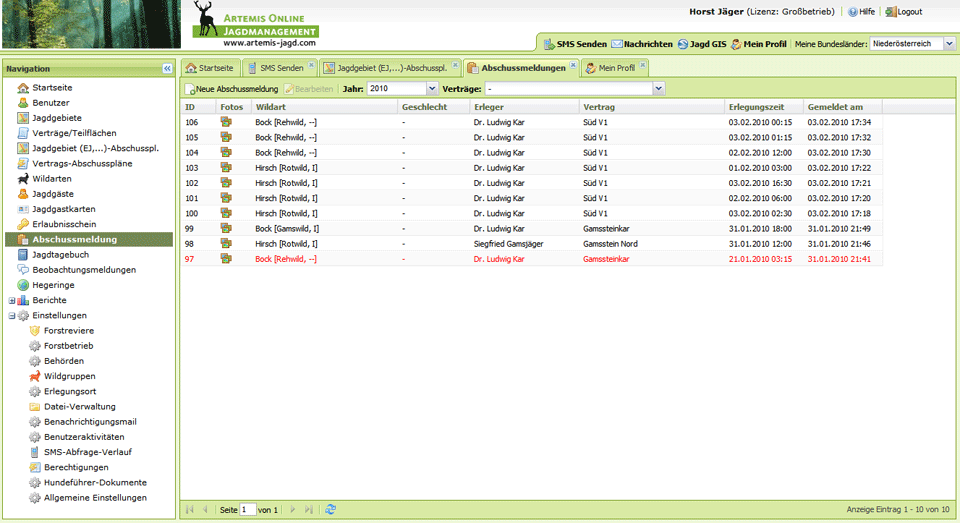This screenshot has width=960, height=523.
Task: Open Verträge/Teilflächen navigation entry
Action: tap(74, 133)
